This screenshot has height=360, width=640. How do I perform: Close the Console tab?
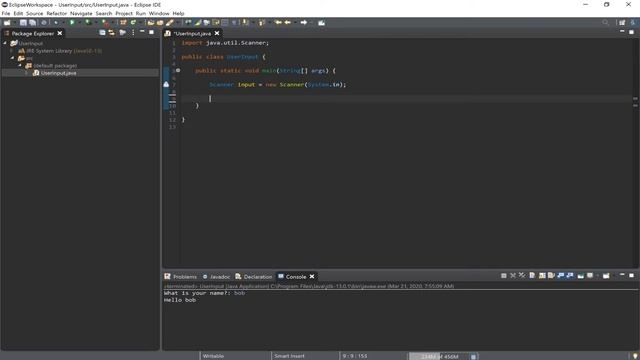(x=312, y=277)
